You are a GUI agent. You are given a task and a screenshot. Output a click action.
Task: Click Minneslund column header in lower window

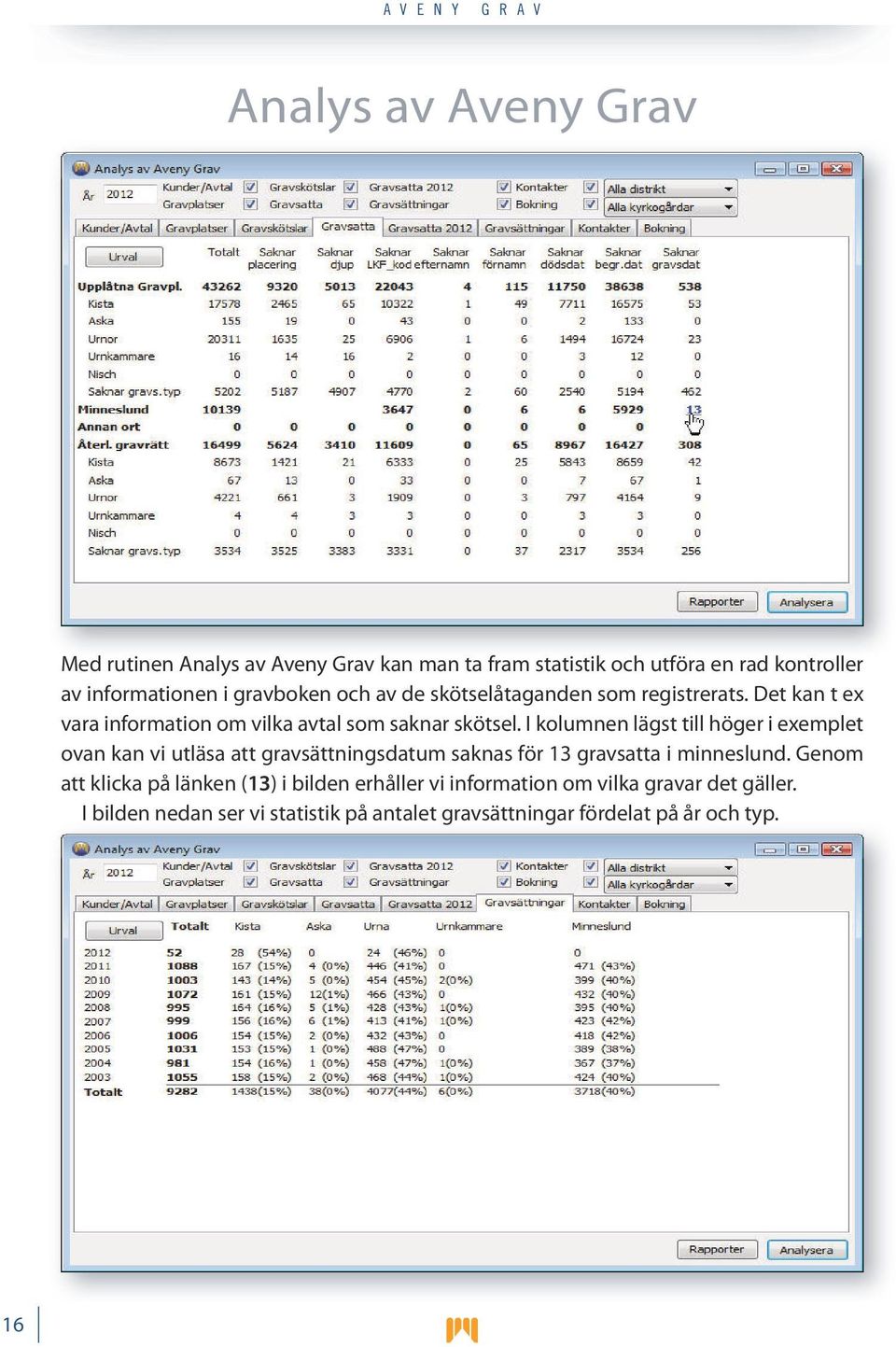pyautogui.click(x=601, y=927)
